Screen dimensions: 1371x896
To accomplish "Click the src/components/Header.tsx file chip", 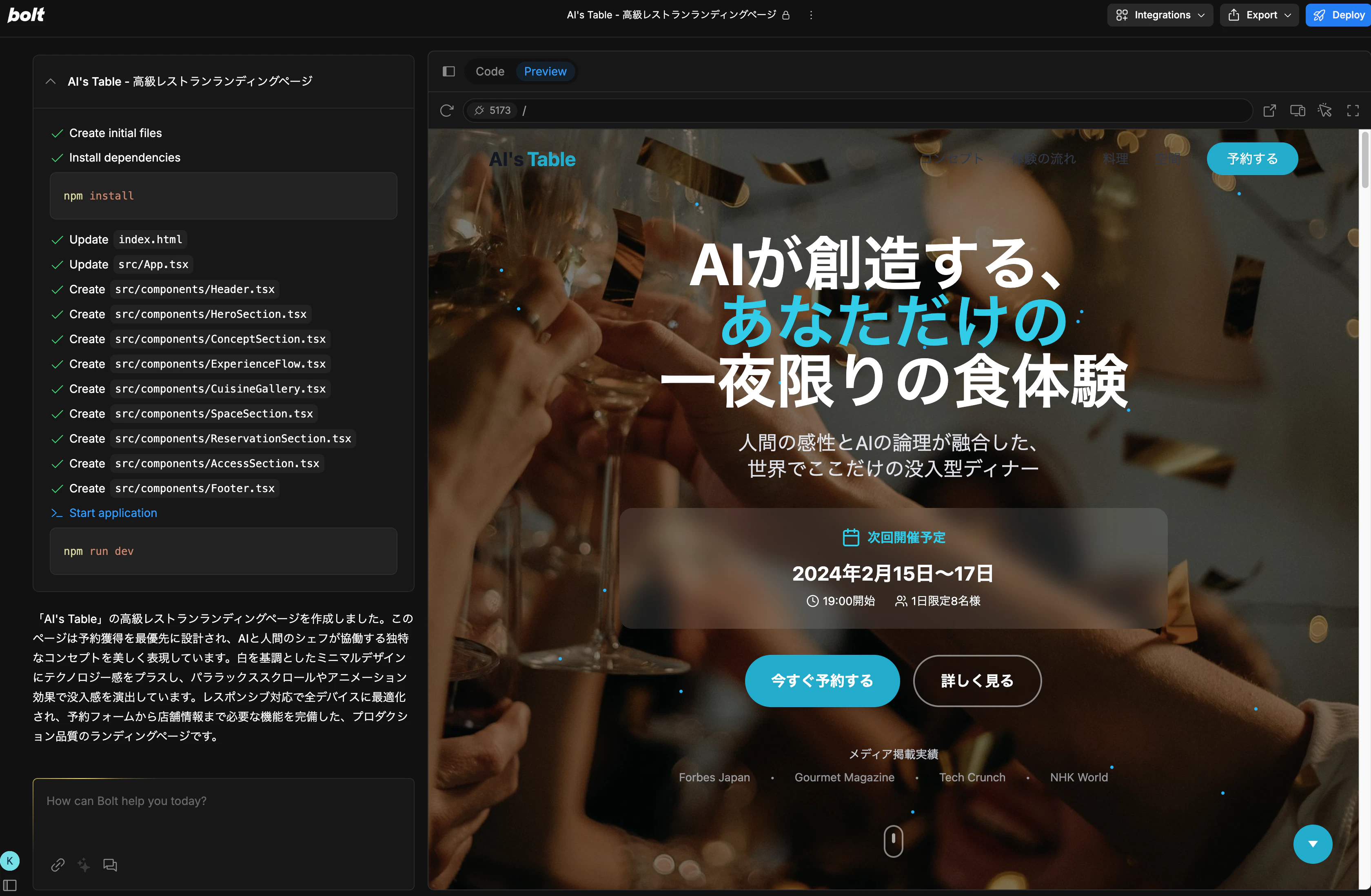I will 195,289.
